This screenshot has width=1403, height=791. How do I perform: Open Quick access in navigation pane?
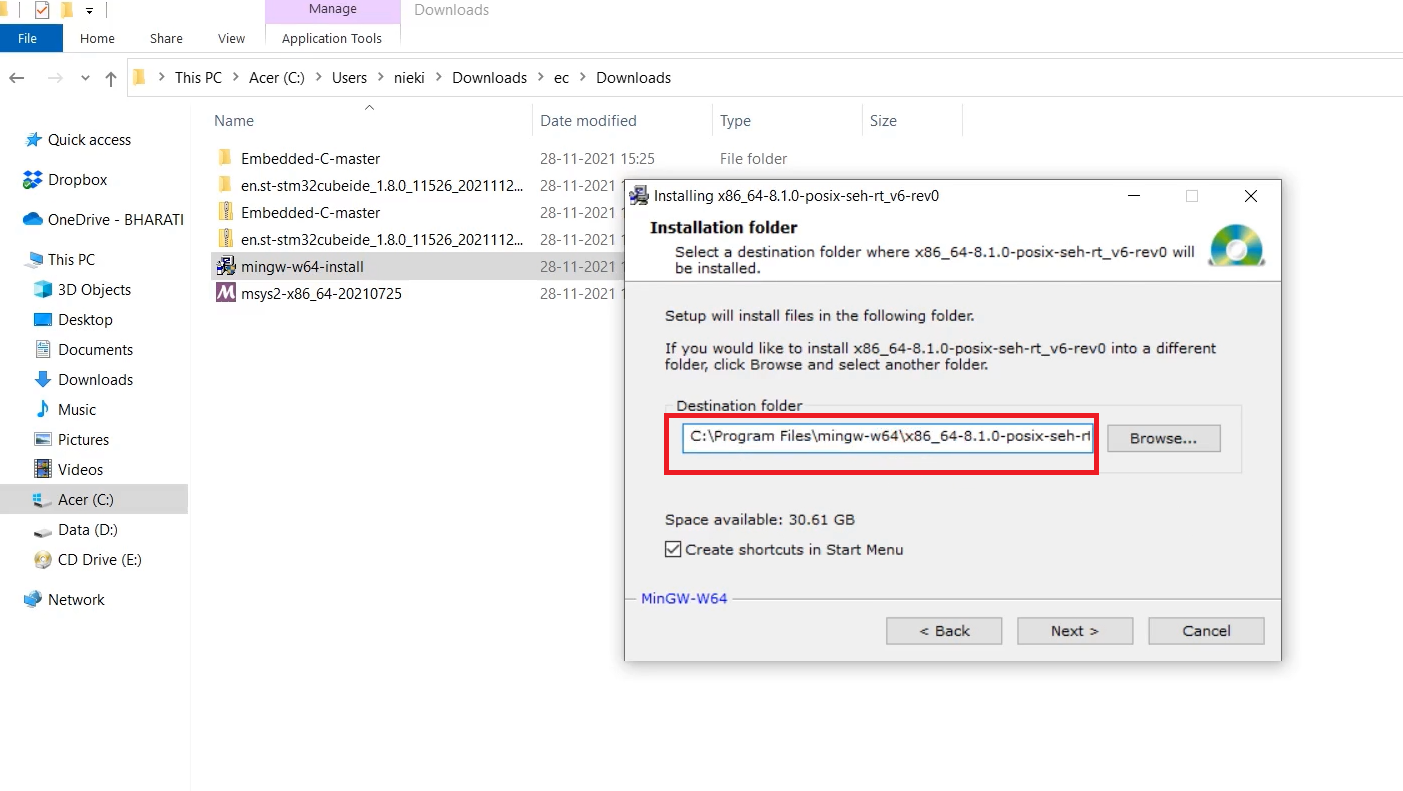coord(89,140)
